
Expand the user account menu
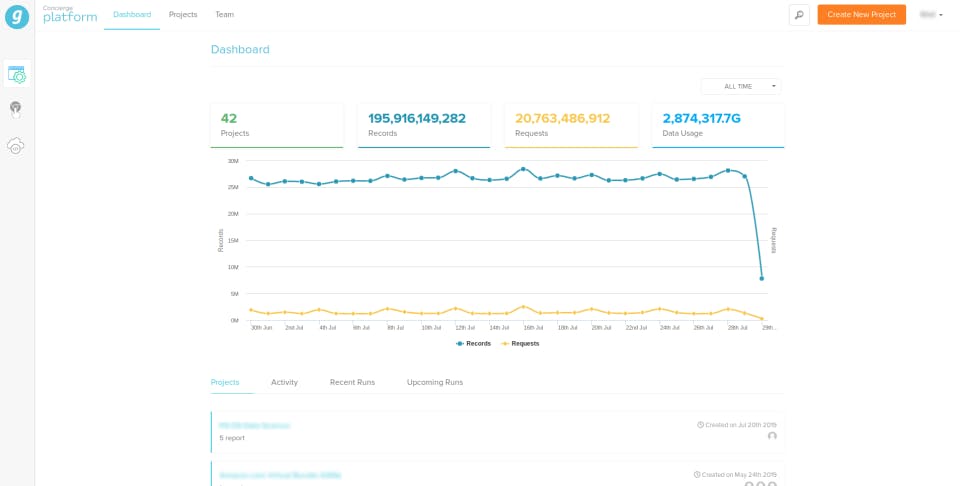point(931,15)
